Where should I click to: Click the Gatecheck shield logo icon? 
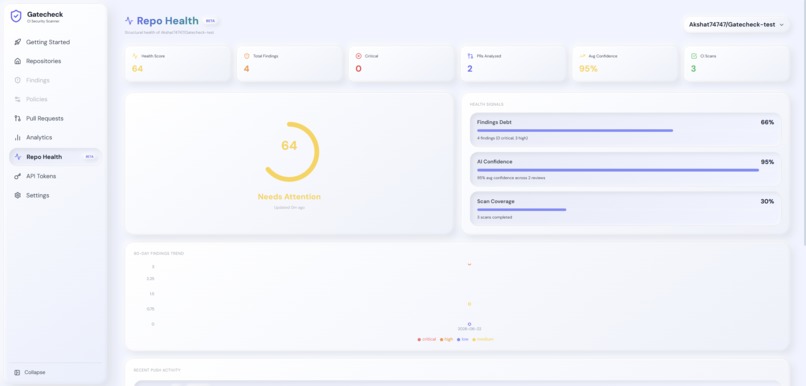[x=16, y=16]
